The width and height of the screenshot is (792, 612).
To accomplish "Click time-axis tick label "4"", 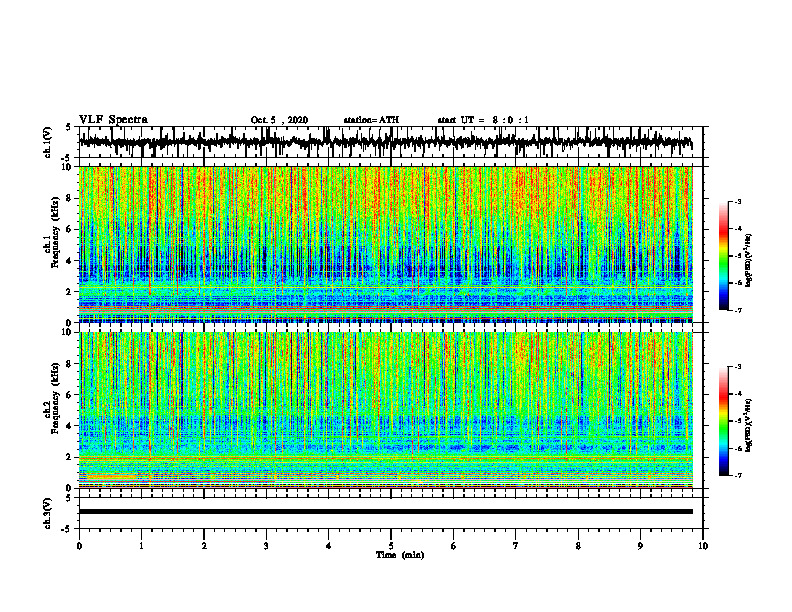I will [329, 546].
